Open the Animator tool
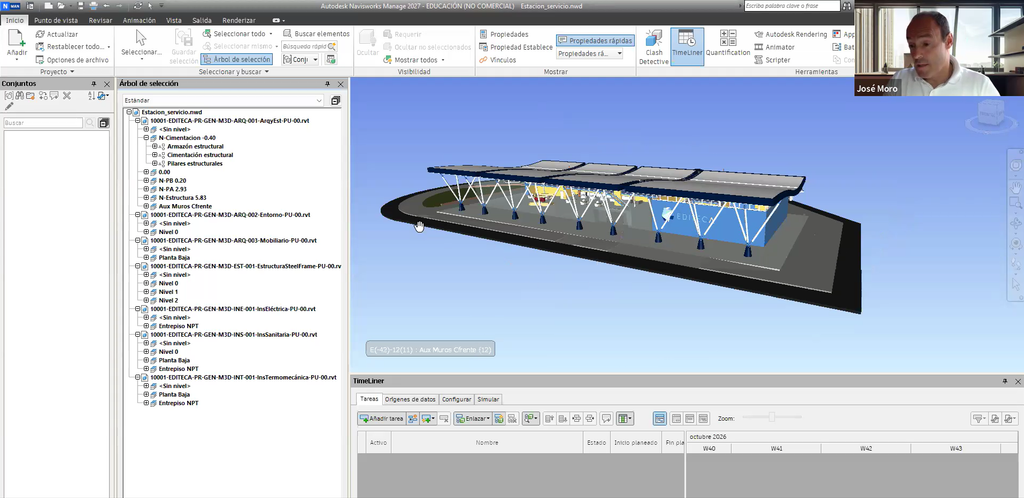 [775, 47]
